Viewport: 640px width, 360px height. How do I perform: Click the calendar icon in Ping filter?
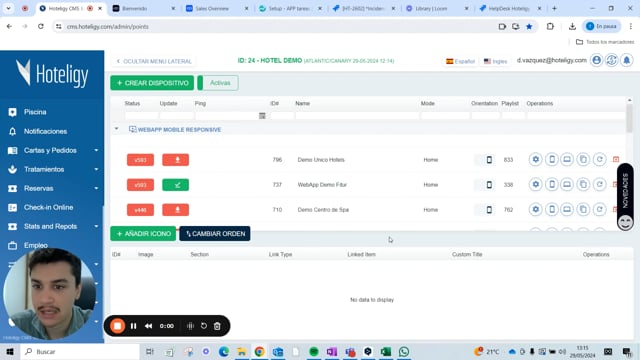tap(262, 116)
